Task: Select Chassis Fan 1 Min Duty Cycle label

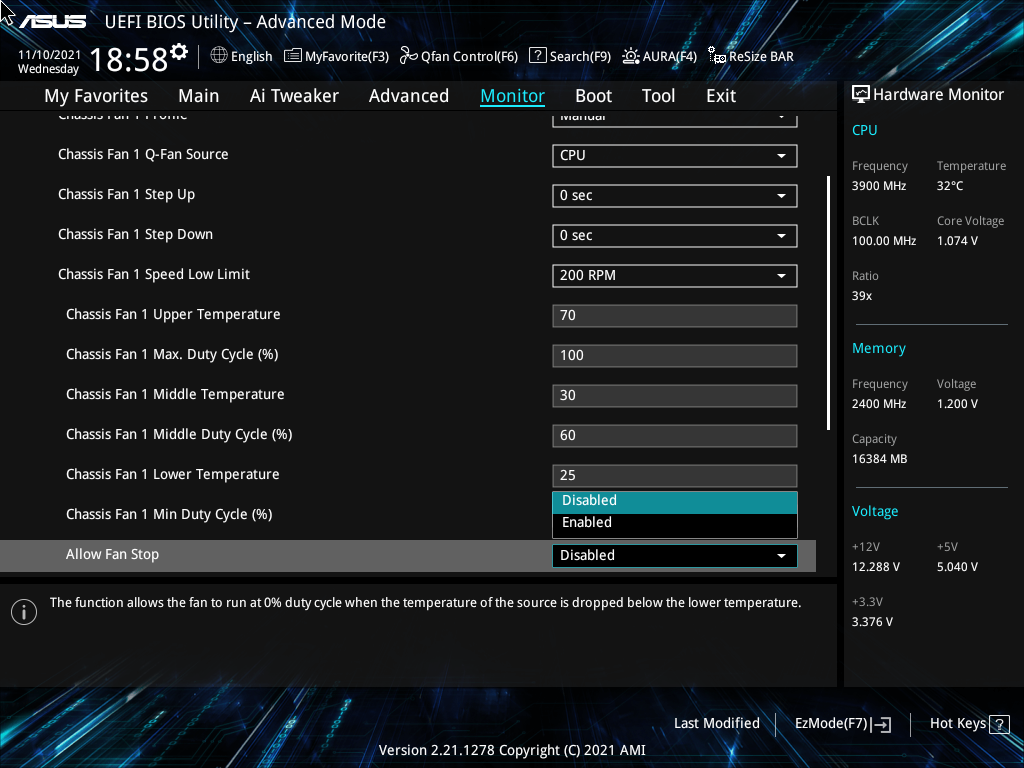Action: pos(169,515)
